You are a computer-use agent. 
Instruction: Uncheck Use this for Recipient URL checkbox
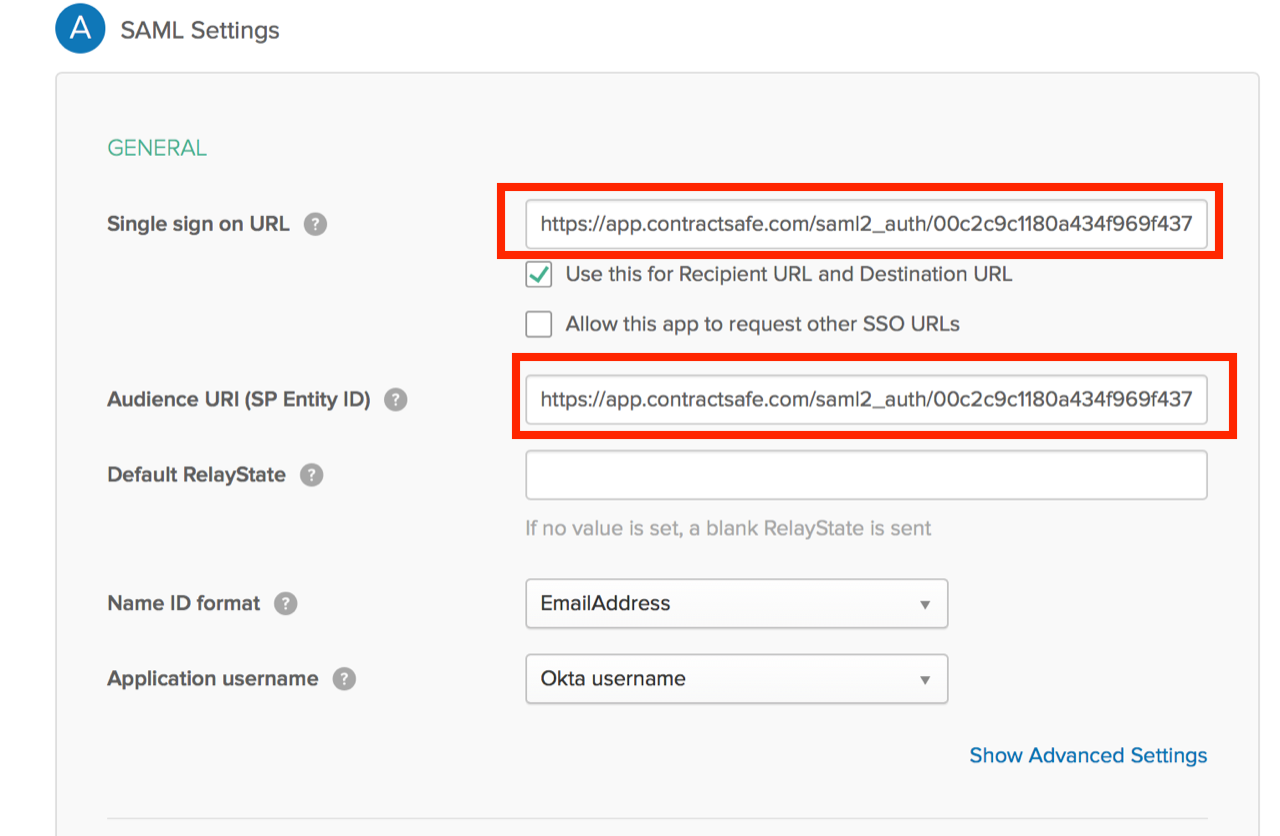coord(539,274)
